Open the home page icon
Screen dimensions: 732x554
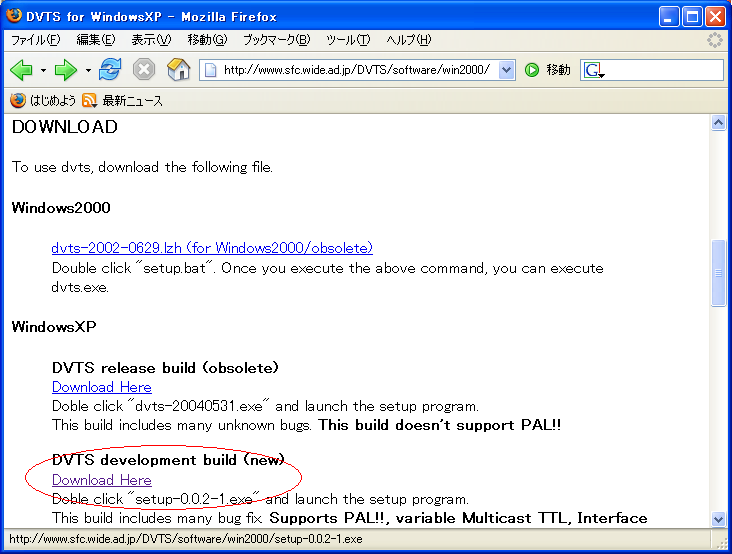(x=178, y=70)
